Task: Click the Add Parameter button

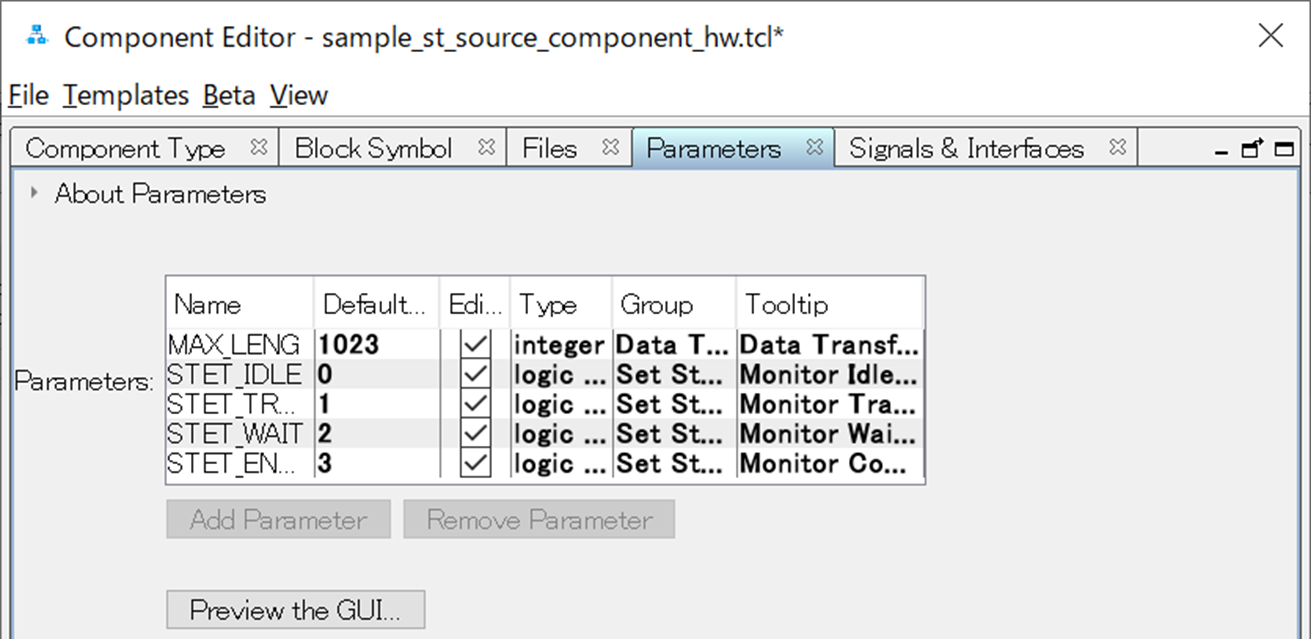Action: pos(278,520)
